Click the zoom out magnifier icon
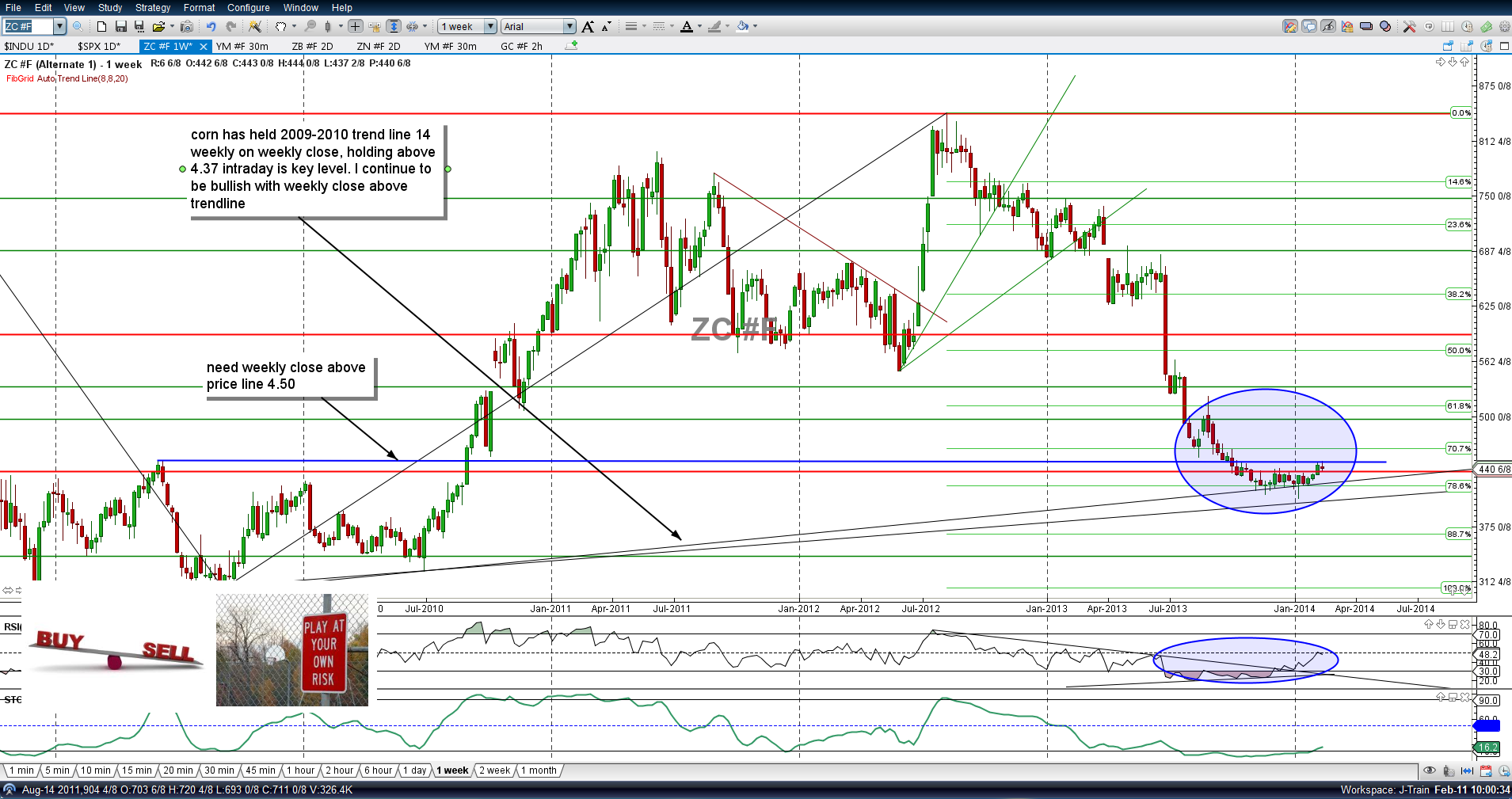This screenshot has height=799, width=1512. pyautogui.click(x=310, y=26)
